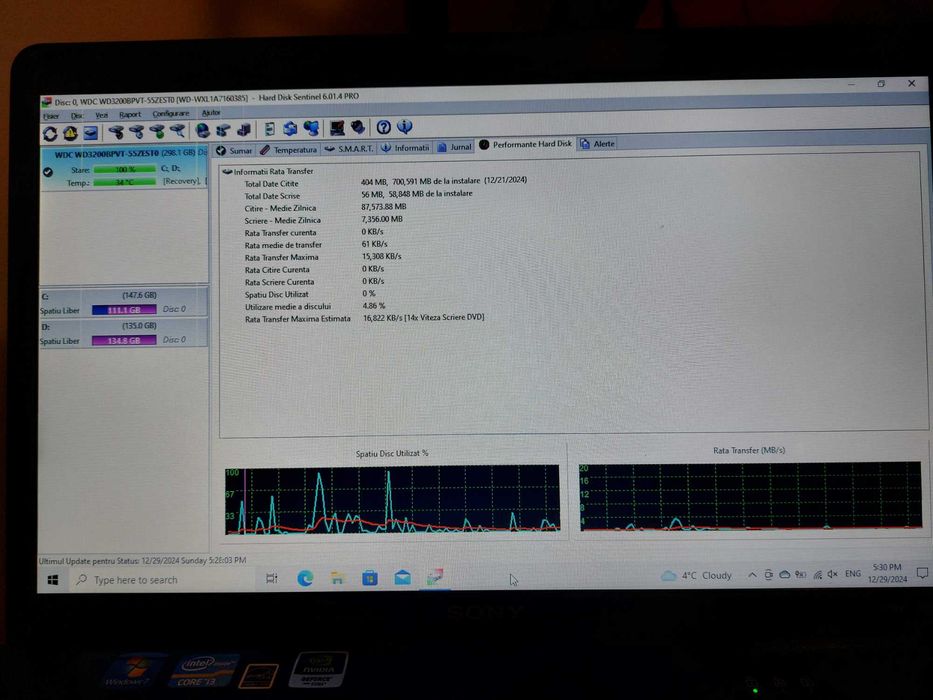Click the report document toolbar icon
933x700 pixels.
[270, 129]
